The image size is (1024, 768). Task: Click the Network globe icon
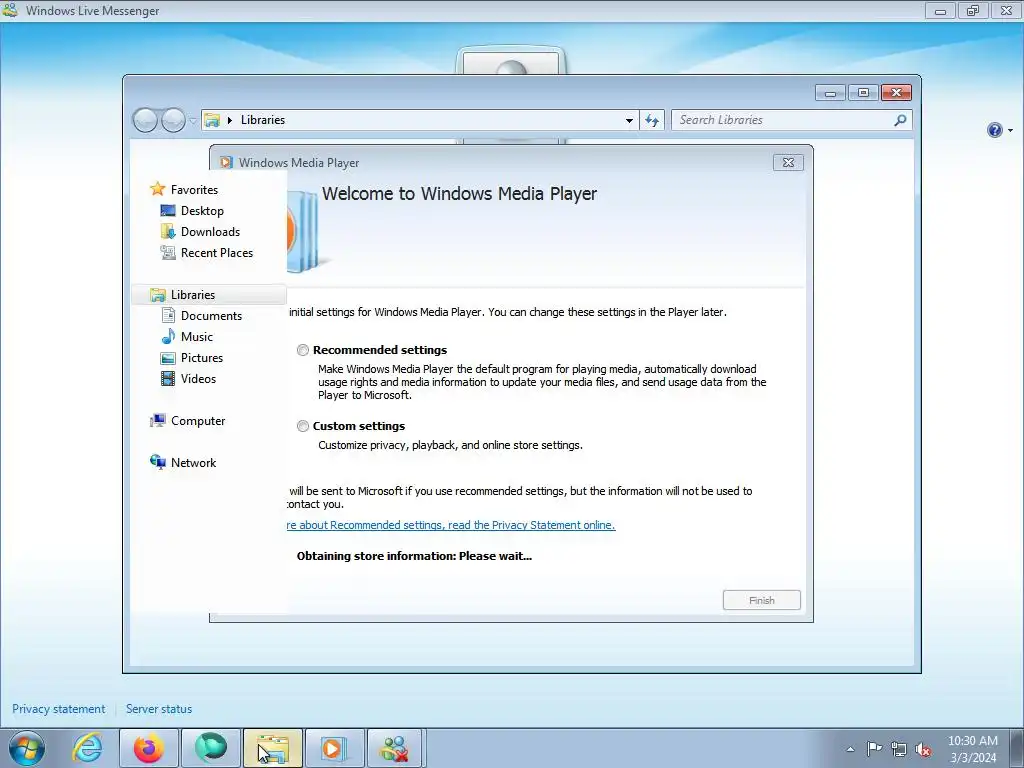[157, 462]
